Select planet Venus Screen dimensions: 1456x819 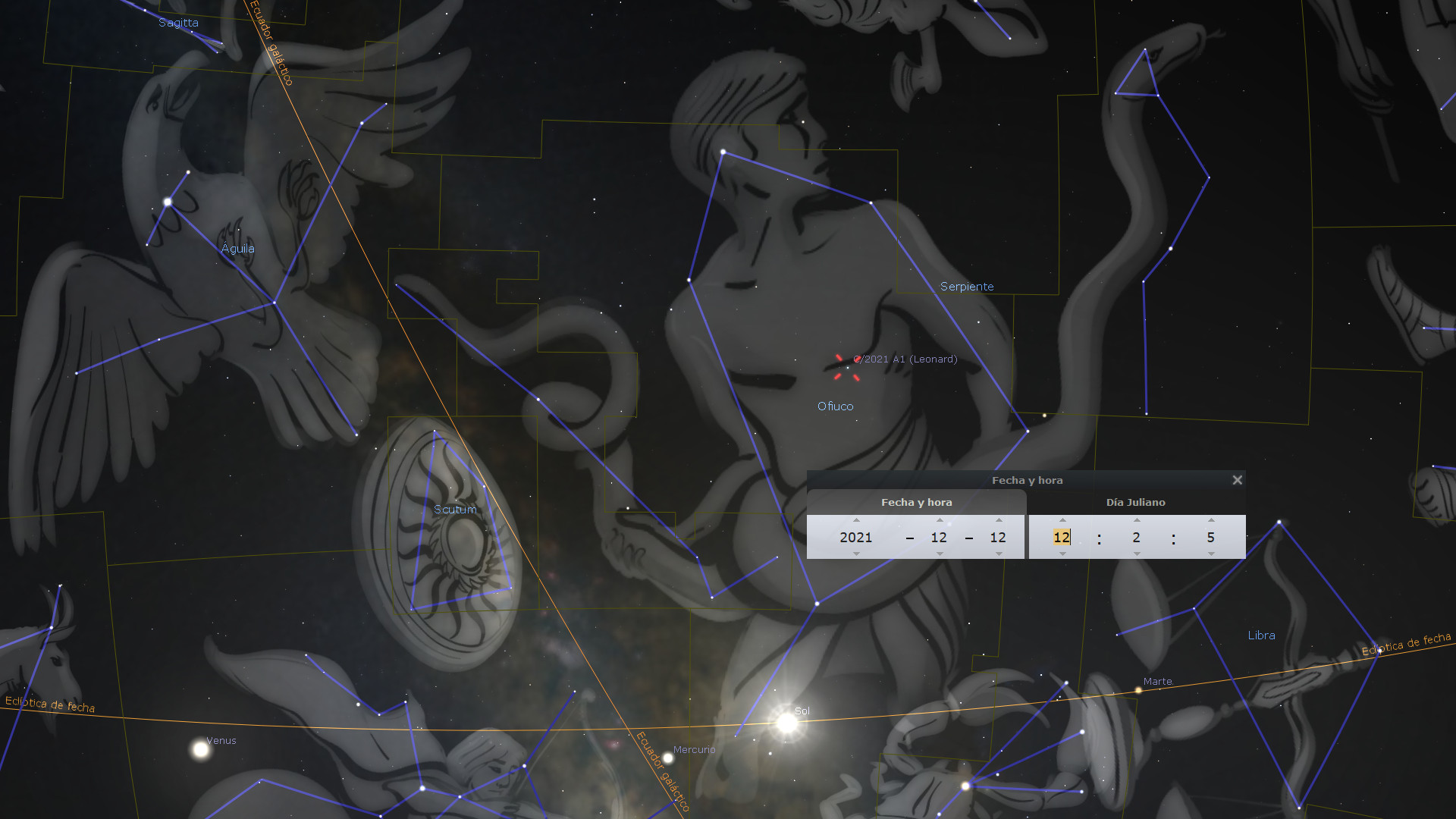201,750
